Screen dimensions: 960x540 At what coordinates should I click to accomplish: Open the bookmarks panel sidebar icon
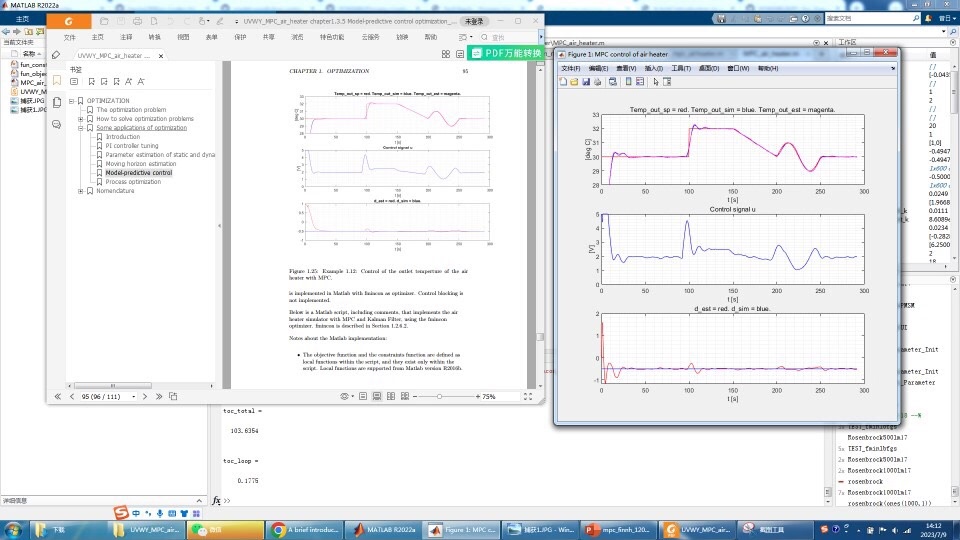point(57,80)
